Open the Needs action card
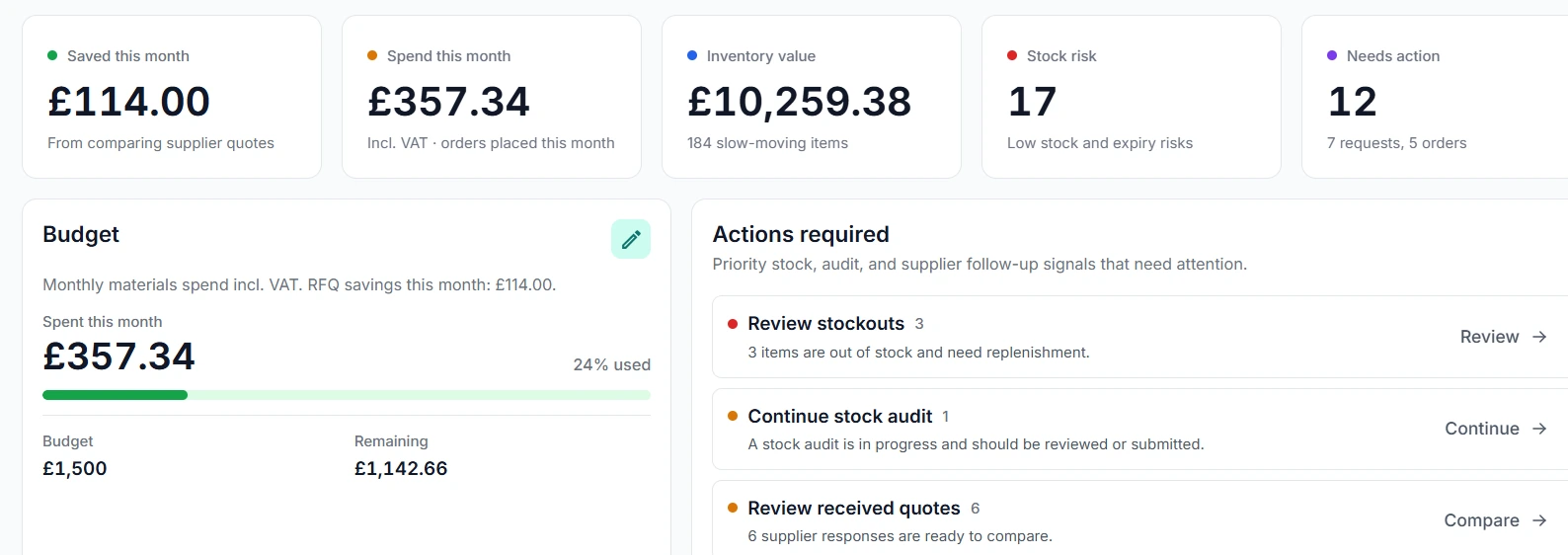 pos(1435,97)
